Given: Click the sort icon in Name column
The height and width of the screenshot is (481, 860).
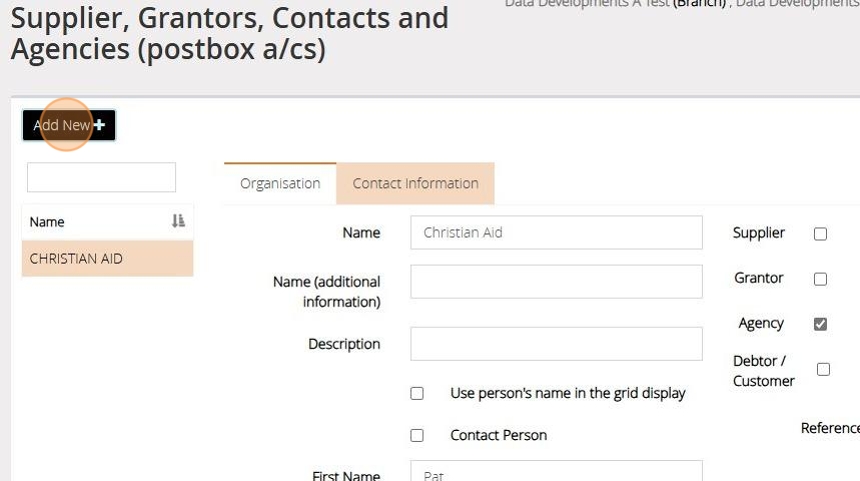Looking at the screenshot, I should coord(178,222).
